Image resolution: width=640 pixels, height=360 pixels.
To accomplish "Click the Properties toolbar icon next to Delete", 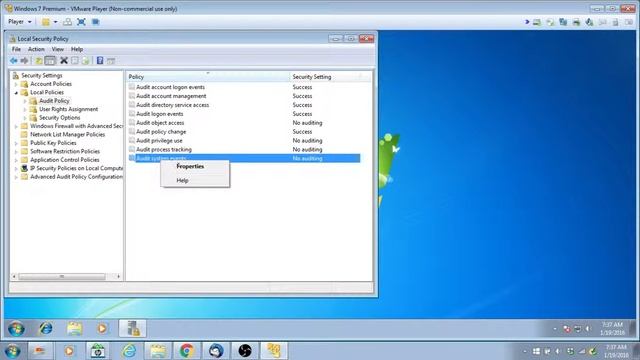I will (x=75, y=61).
